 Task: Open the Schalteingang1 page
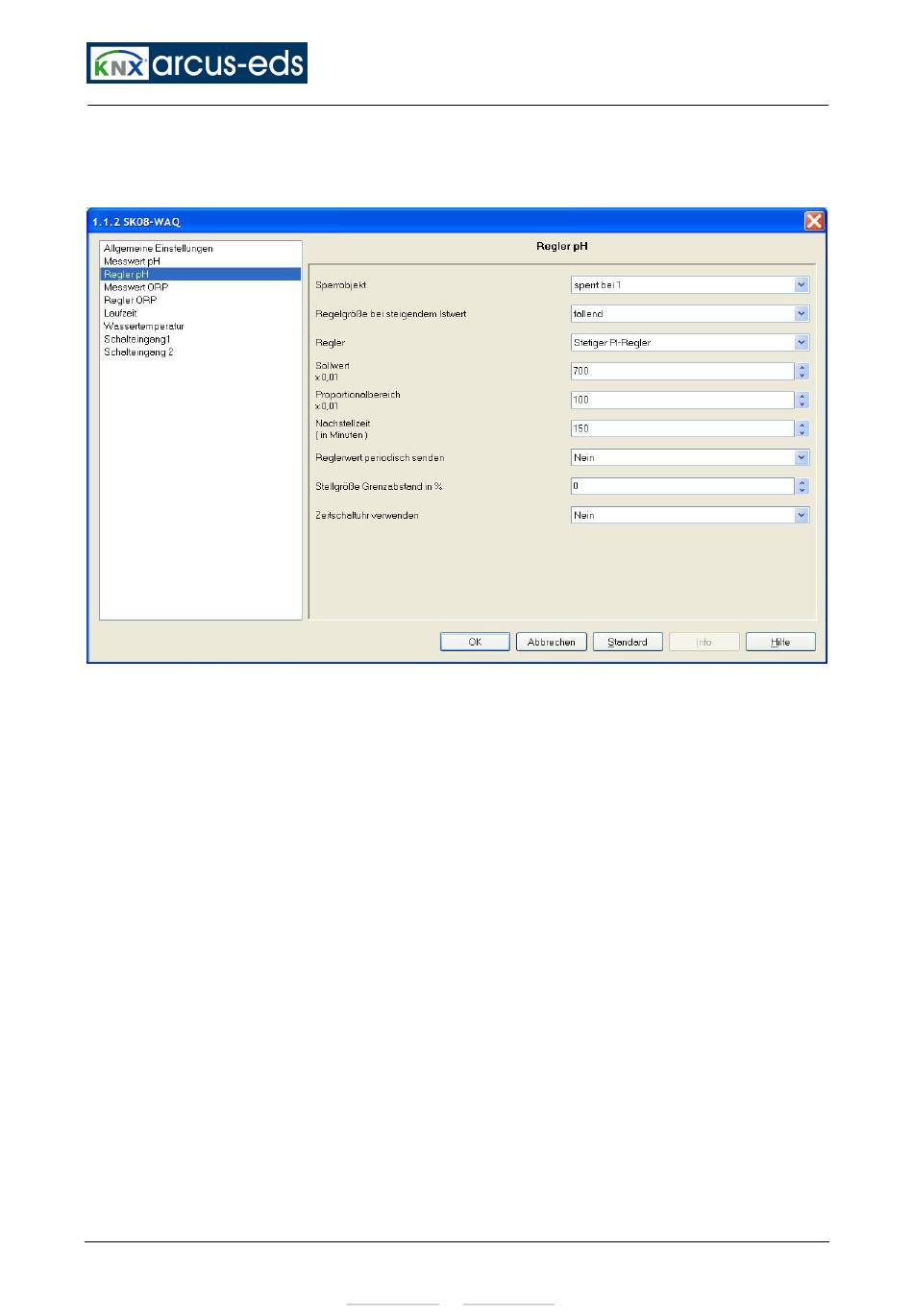tap(136, 339)
